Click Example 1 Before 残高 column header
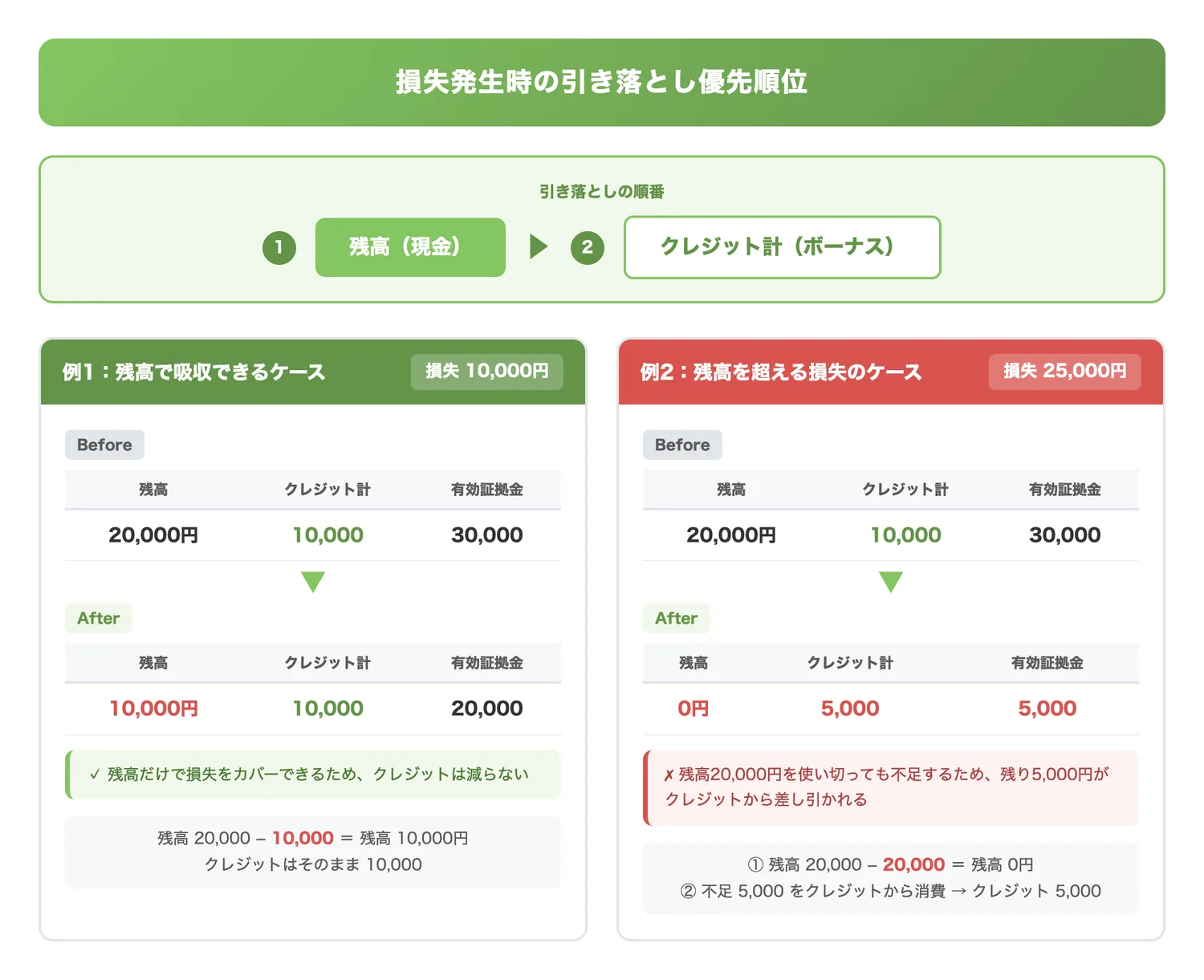 click(153, 490)
